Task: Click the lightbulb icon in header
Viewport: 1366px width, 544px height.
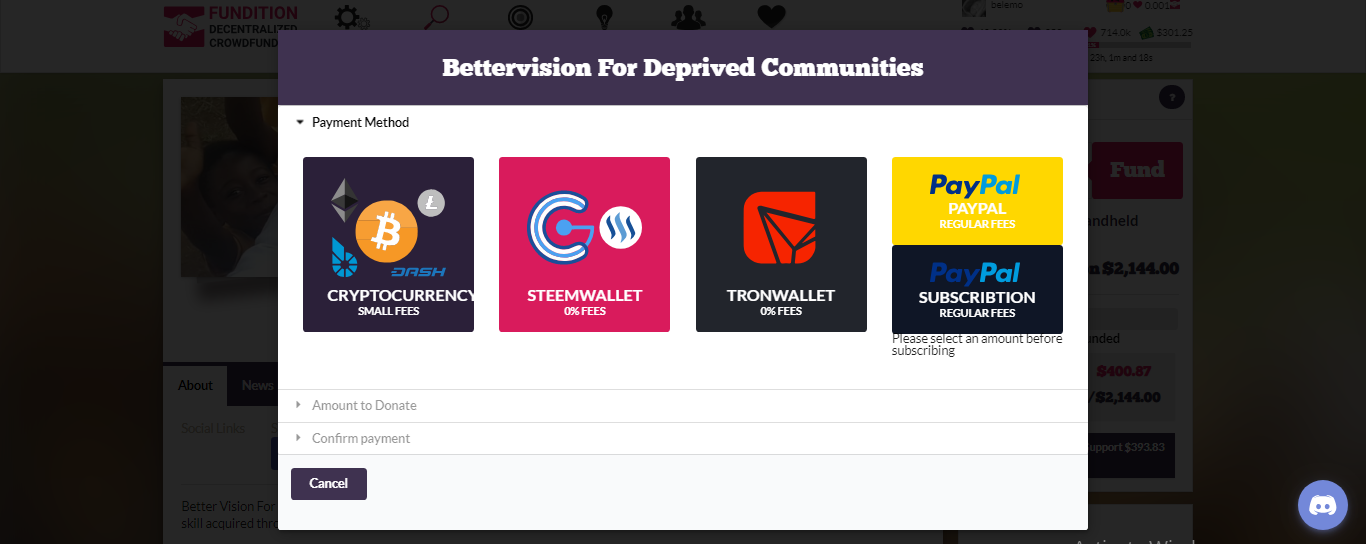Action: 604,17
